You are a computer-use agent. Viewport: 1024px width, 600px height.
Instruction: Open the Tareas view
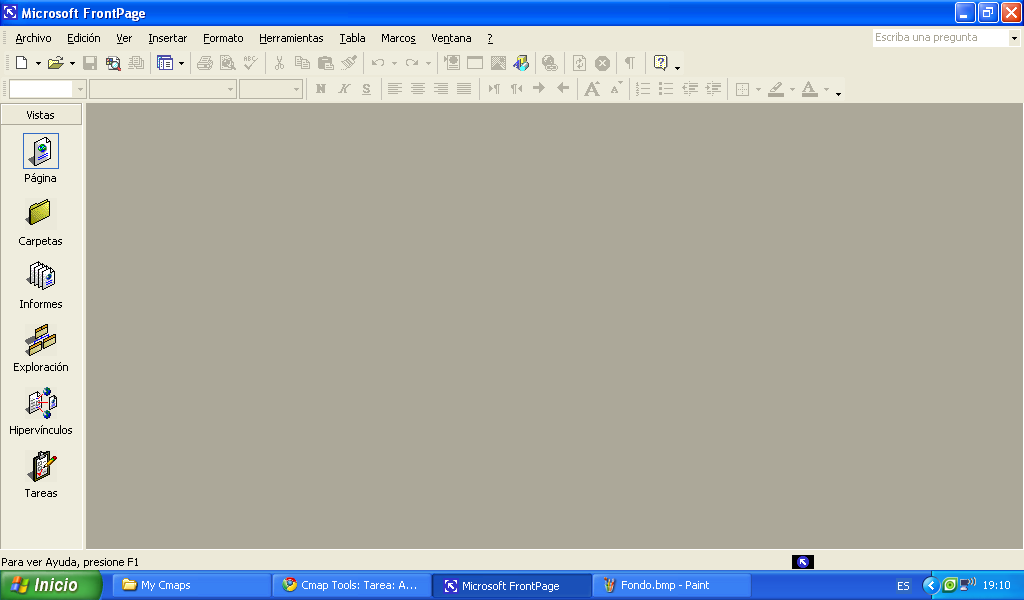[x=40, y=475]
